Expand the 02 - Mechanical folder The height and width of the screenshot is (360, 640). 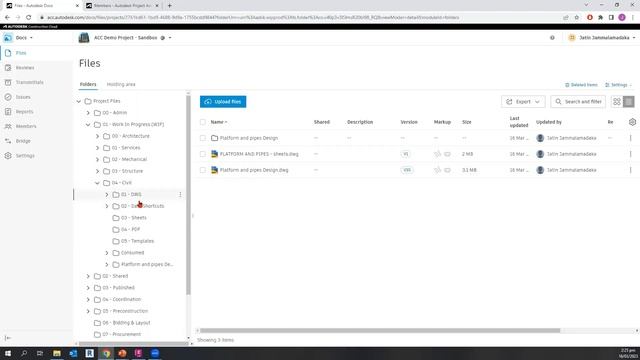click(97, 160)
